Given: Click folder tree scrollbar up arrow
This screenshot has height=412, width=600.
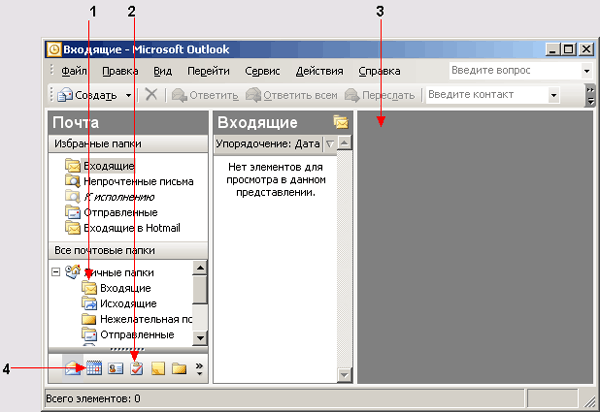Looking at the screenshot, I should pos(200,268).
